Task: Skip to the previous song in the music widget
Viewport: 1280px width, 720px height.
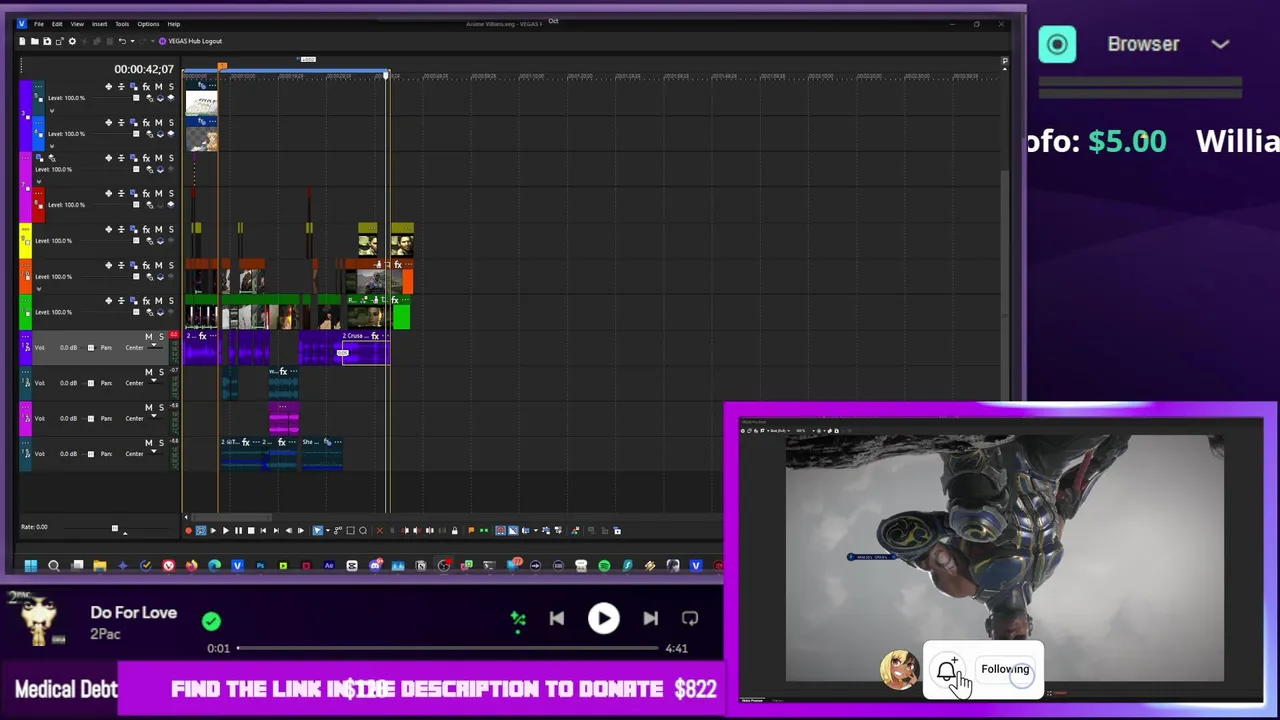Action: point(557,618)
